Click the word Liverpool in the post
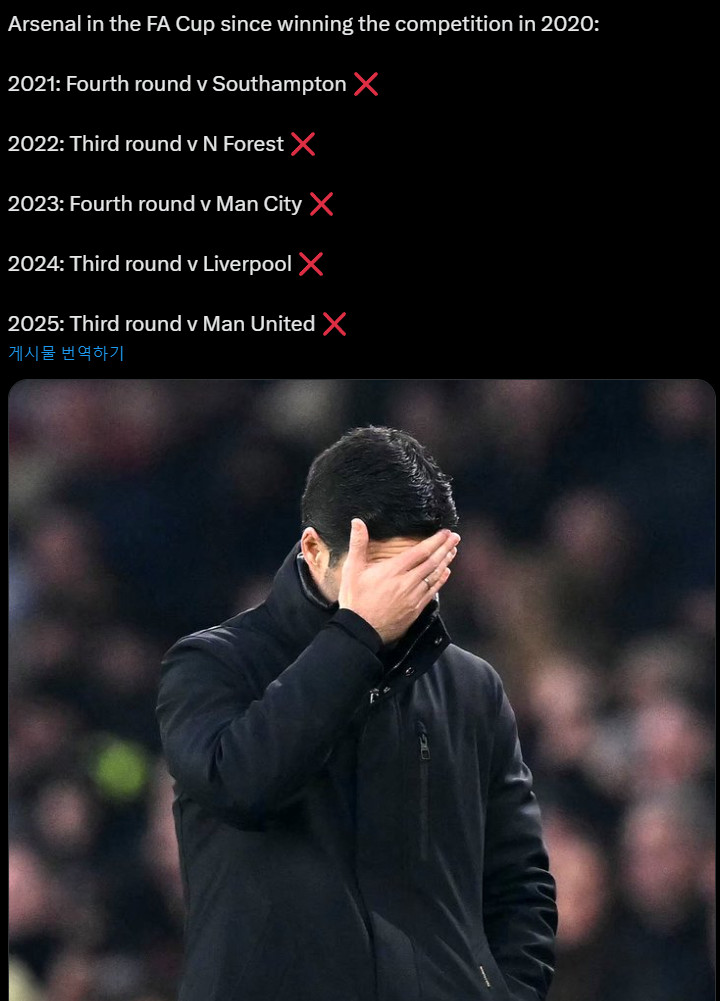This screenshot has height=1001, width=720. [247, 264]
